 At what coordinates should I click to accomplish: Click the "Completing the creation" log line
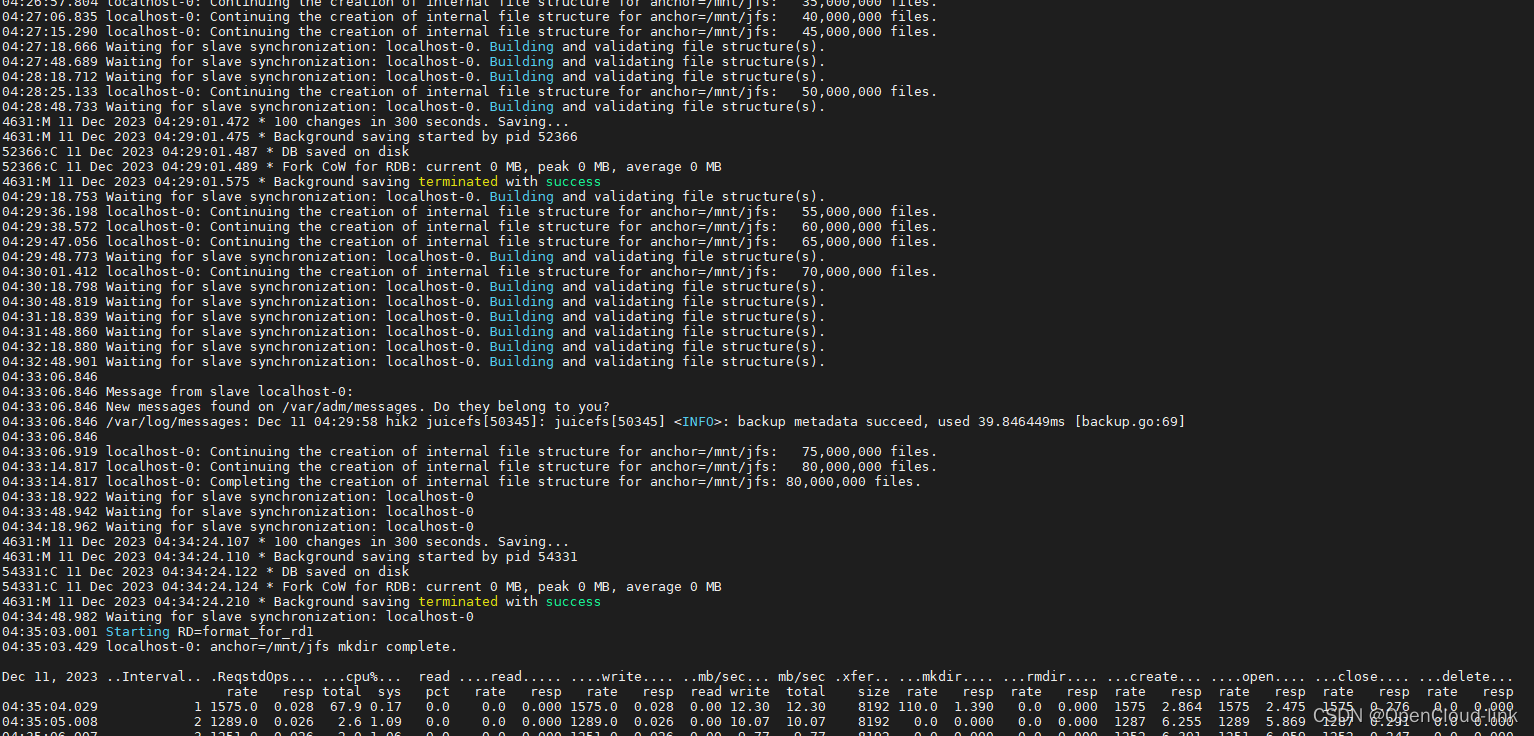(x=461, y=482)
